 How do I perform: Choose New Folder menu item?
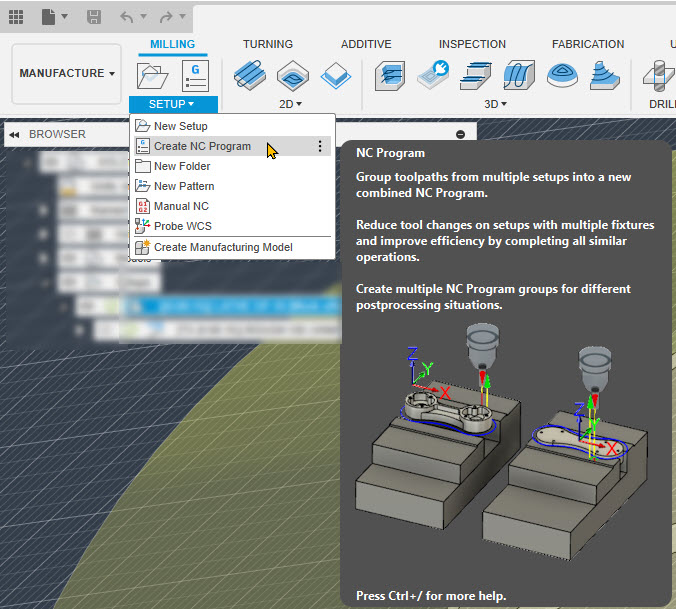click(x=232, y=166)
